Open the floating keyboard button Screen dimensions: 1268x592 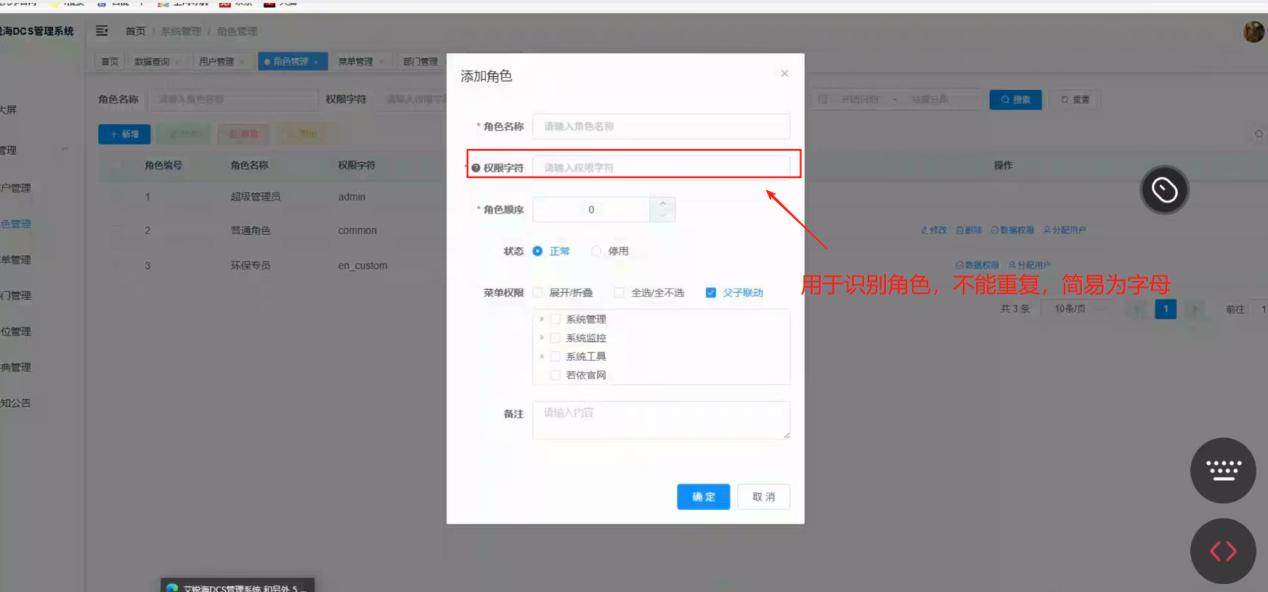pyautogui.click(x=1223, y=471)
